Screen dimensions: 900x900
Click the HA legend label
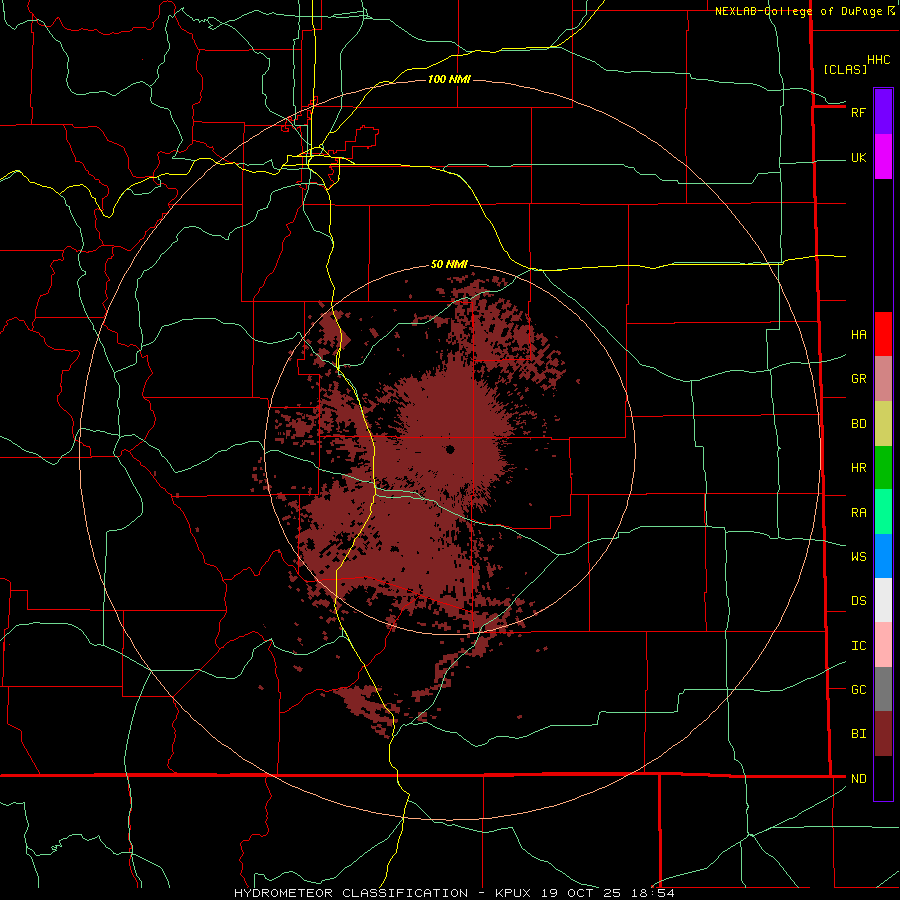coord(858,335)
